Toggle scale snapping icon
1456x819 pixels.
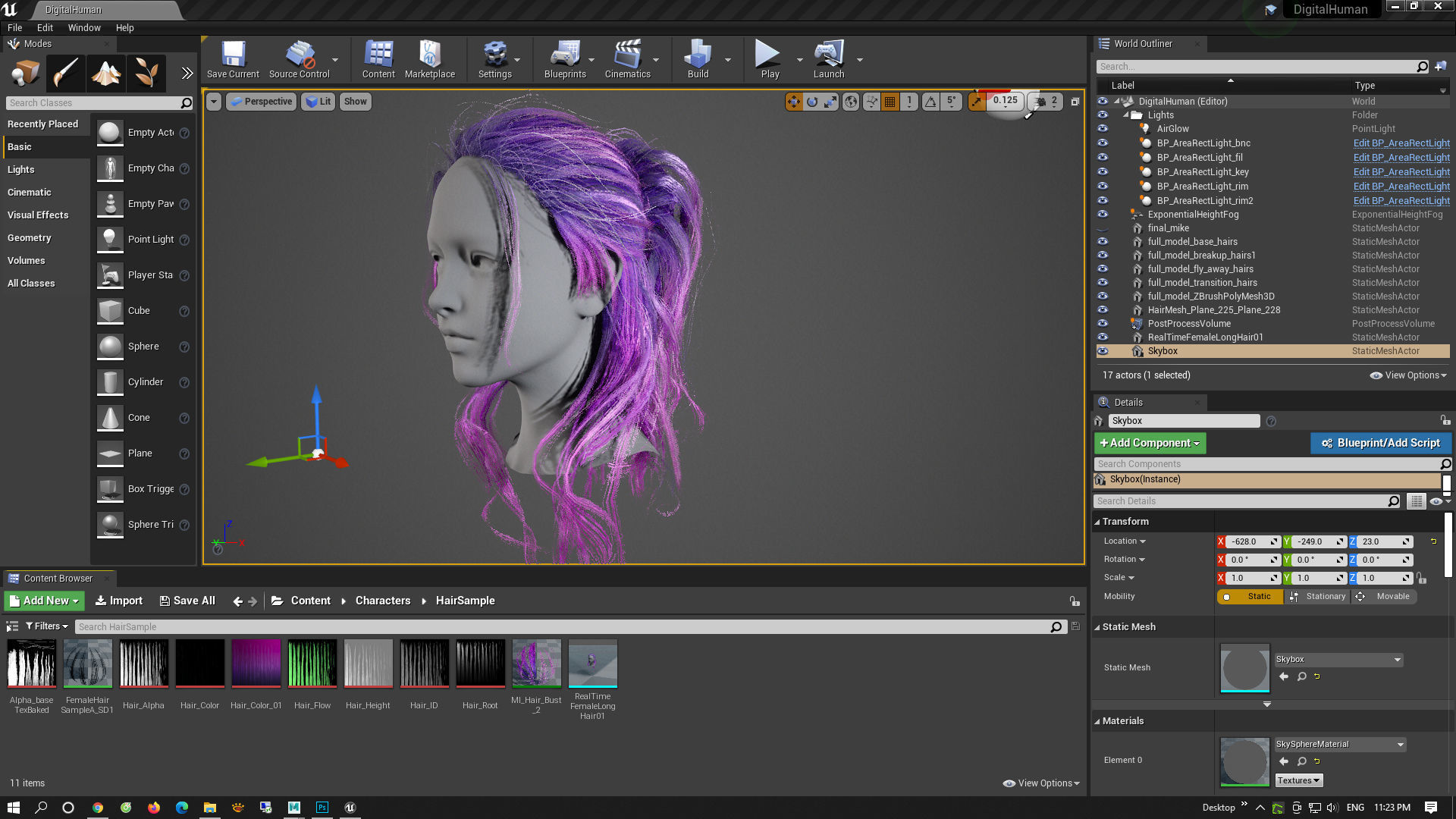[x=977, y=102]
